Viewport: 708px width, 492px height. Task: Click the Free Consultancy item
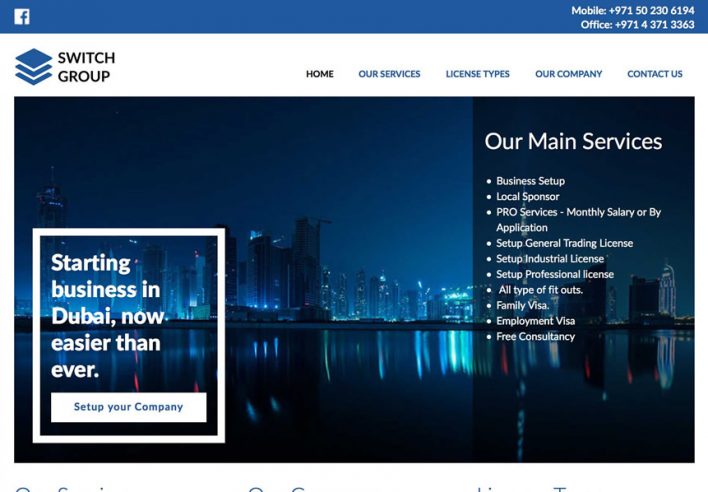pyautogui.click(x=536, y=337)
